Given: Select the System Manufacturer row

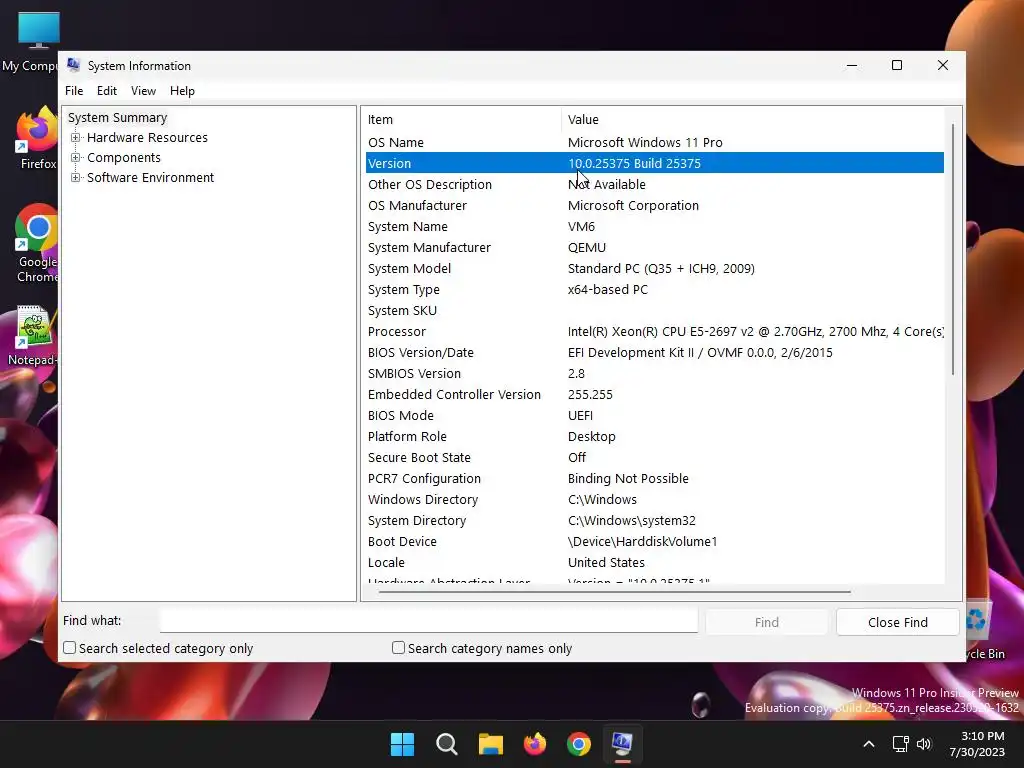Looking at the screenshot, I should pos(654,248).
